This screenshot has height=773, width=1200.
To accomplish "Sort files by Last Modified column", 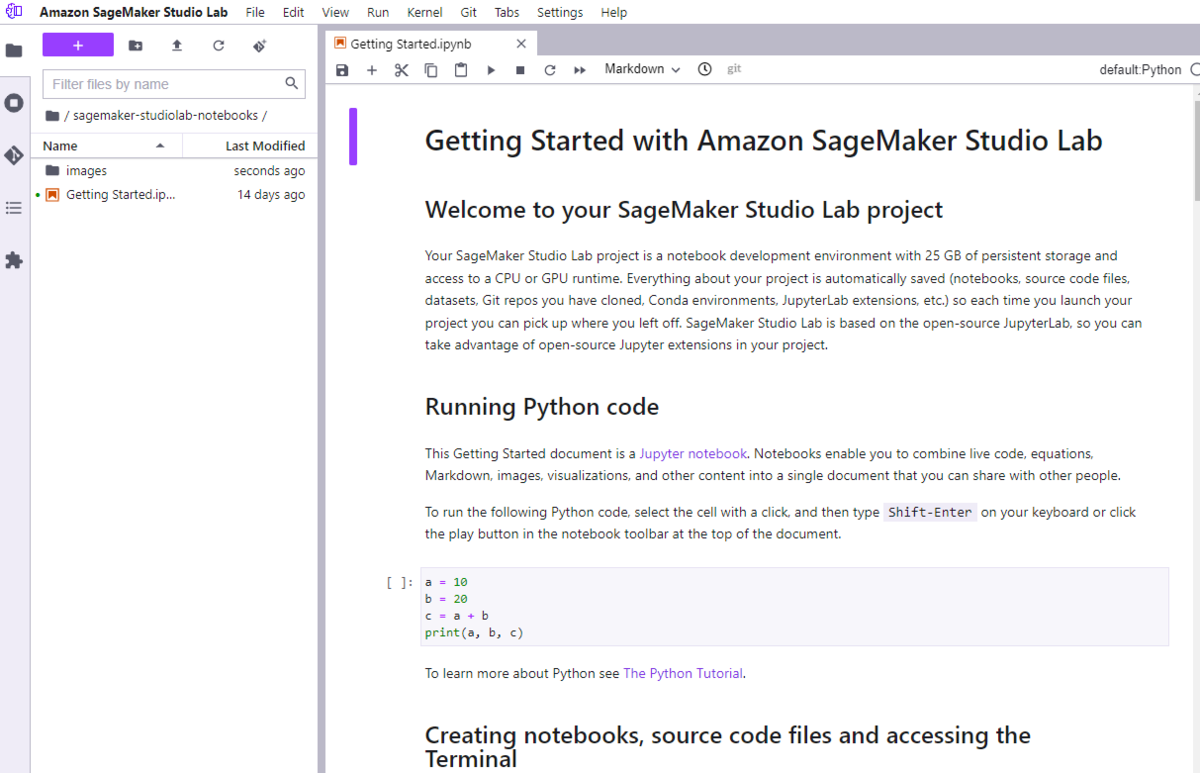I will pyautogui.click(x=250, y=146).
